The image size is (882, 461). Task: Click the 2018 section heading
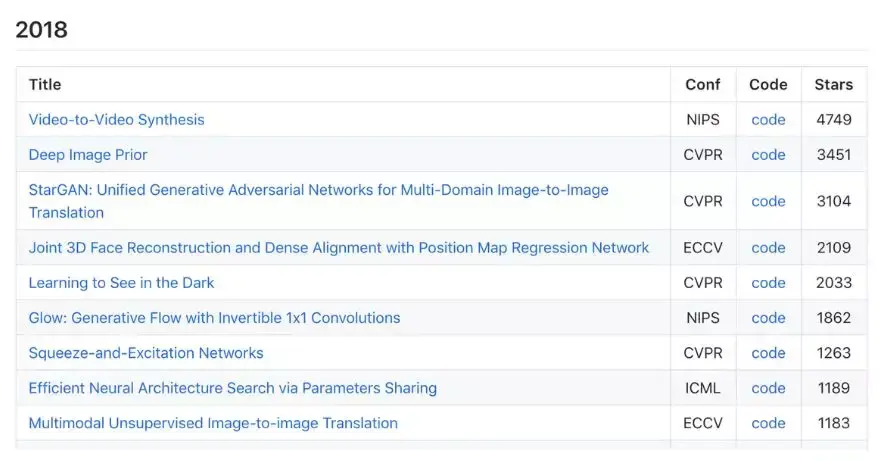tap(42, 30)
